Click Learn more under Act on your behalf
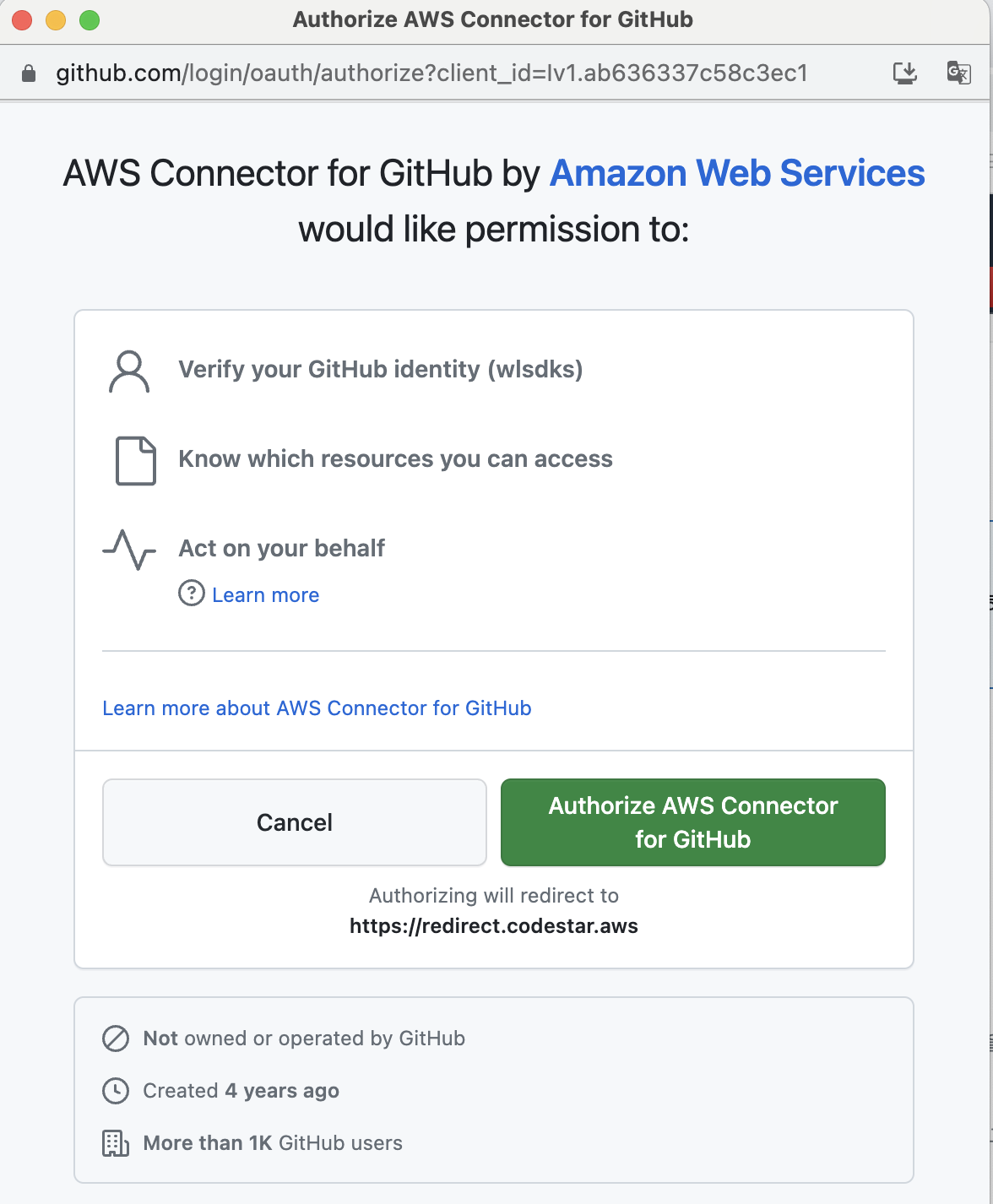The height and width of the screenshot is (1204, 993). pos(265,594)
